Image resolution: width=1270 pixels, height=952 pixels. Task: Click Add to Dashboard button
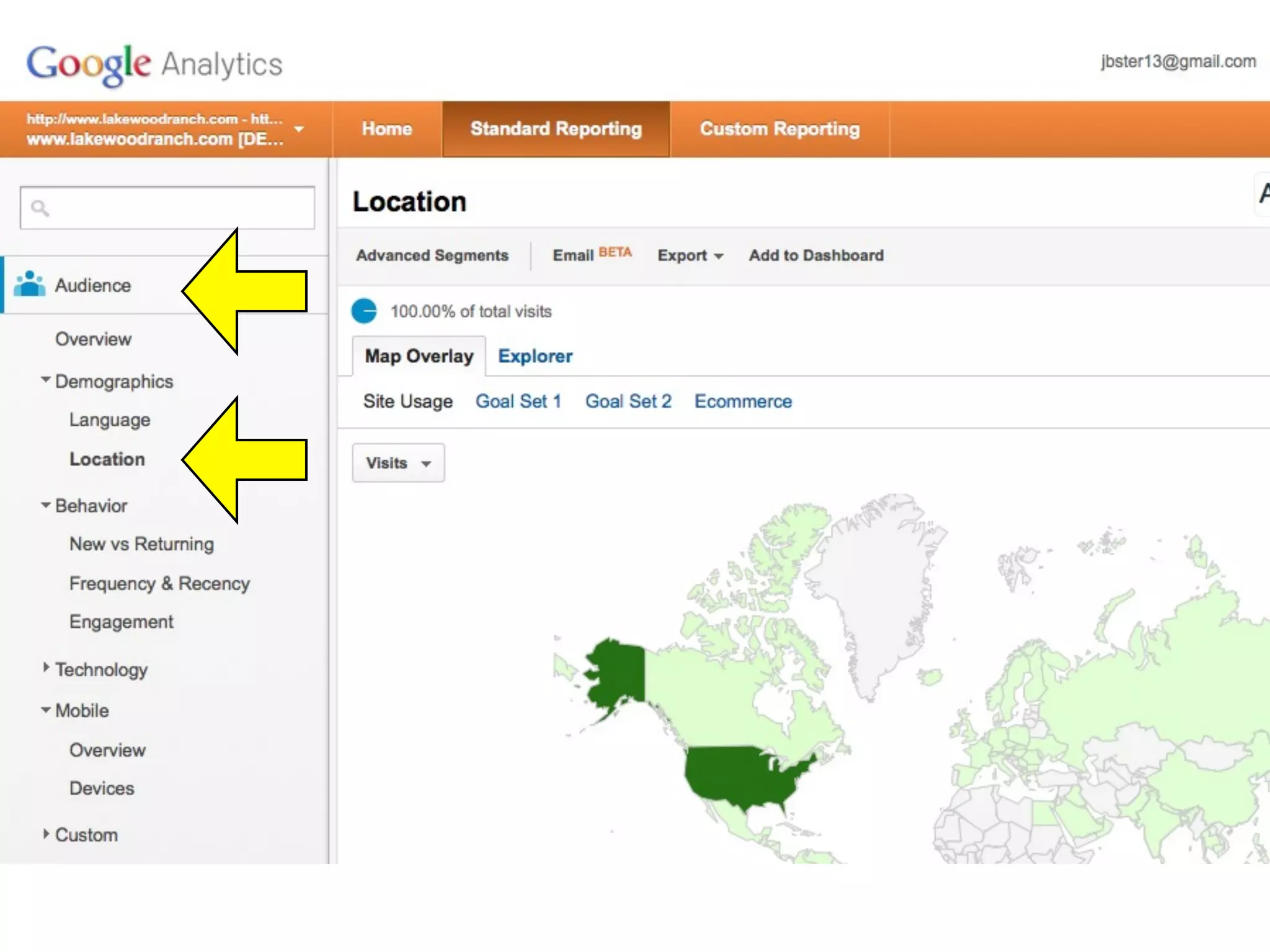click(x=815, y=255)
